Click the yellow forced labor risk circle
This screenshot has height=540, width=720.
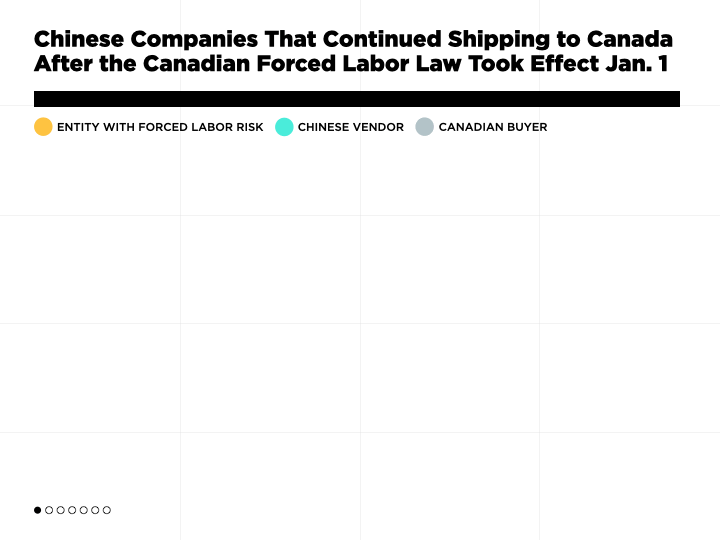[43, 127]
